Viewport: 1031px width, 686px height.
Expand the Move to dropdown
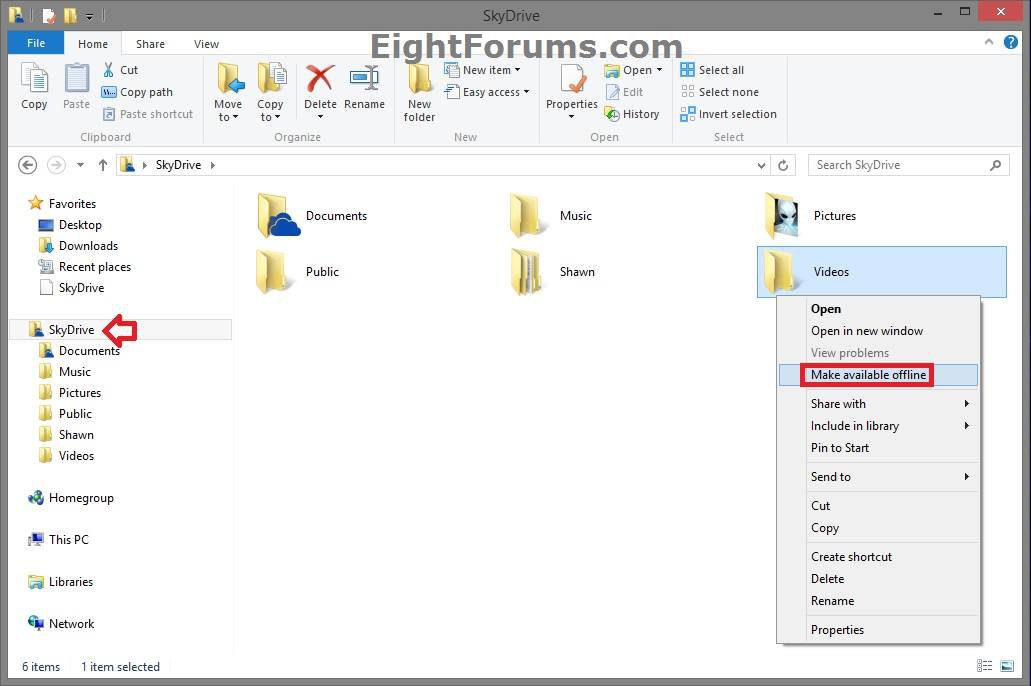point(228,110)
